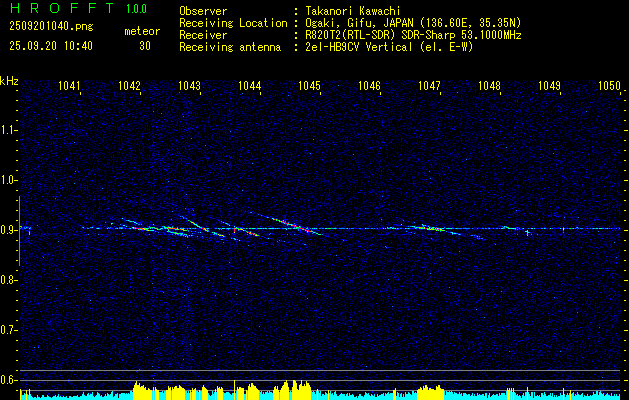
Task: Click the Ogaki, Gifu, JAPAN location text
Action: (413, 23)
